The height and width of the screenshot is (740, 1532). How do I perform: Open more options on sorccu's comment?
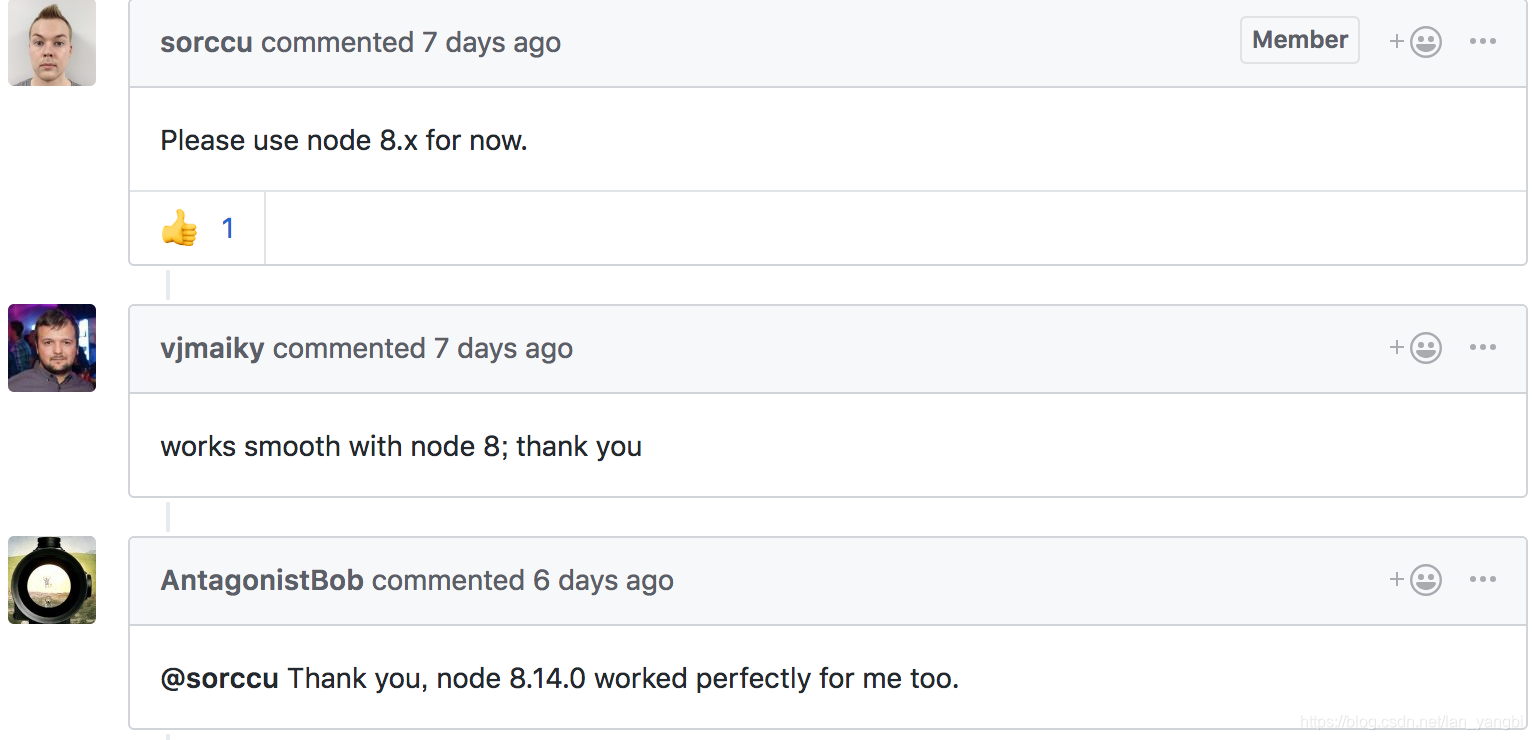pos(1483,42)
